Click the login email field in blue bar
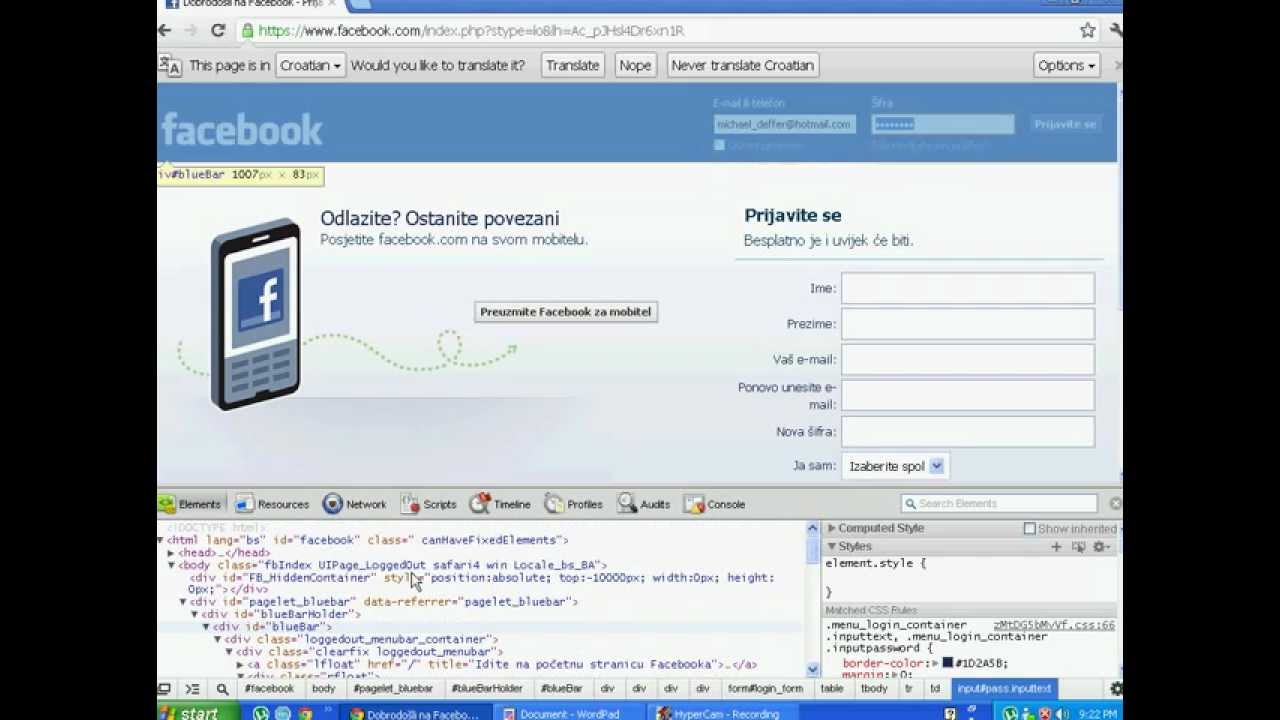This screenshot has width=1280, height=720. tap(784, 124)
